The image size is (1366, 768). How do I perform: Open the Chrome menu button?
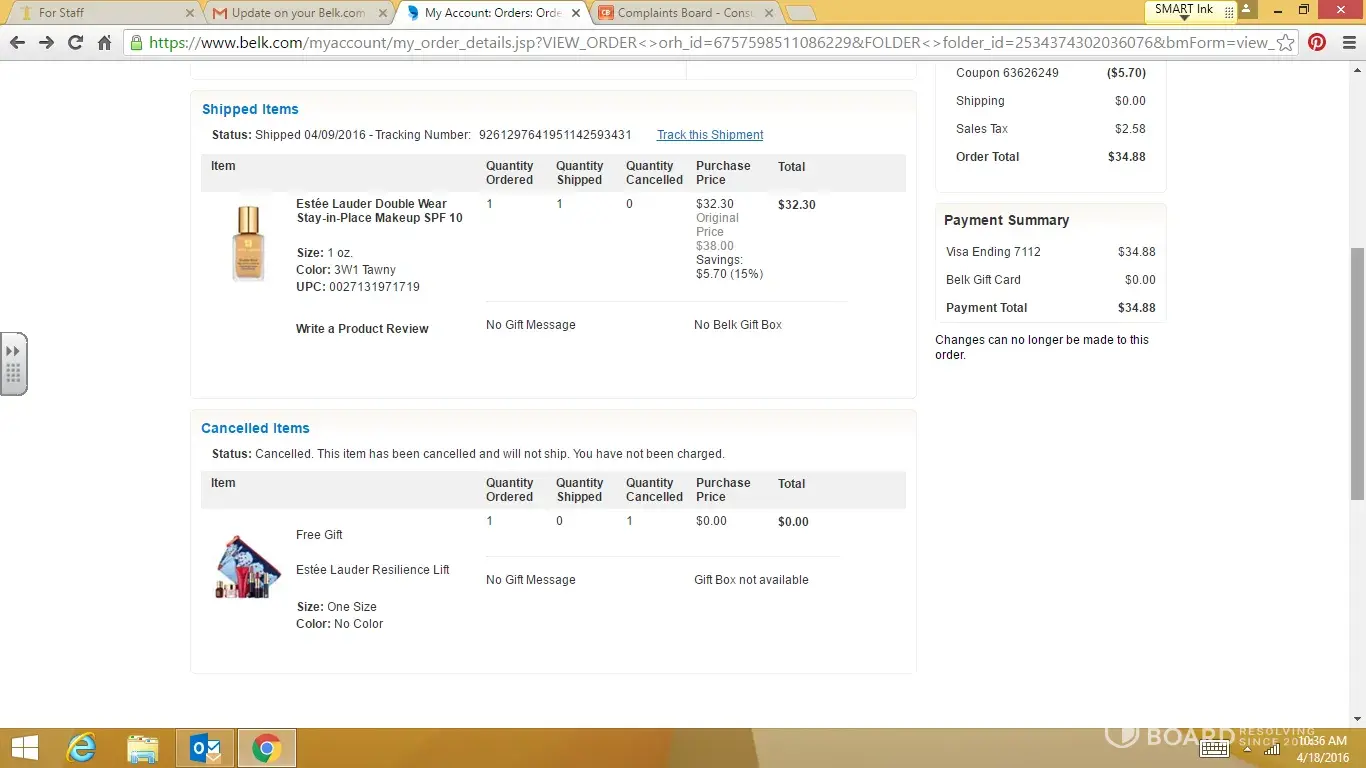pos(1347,43)
